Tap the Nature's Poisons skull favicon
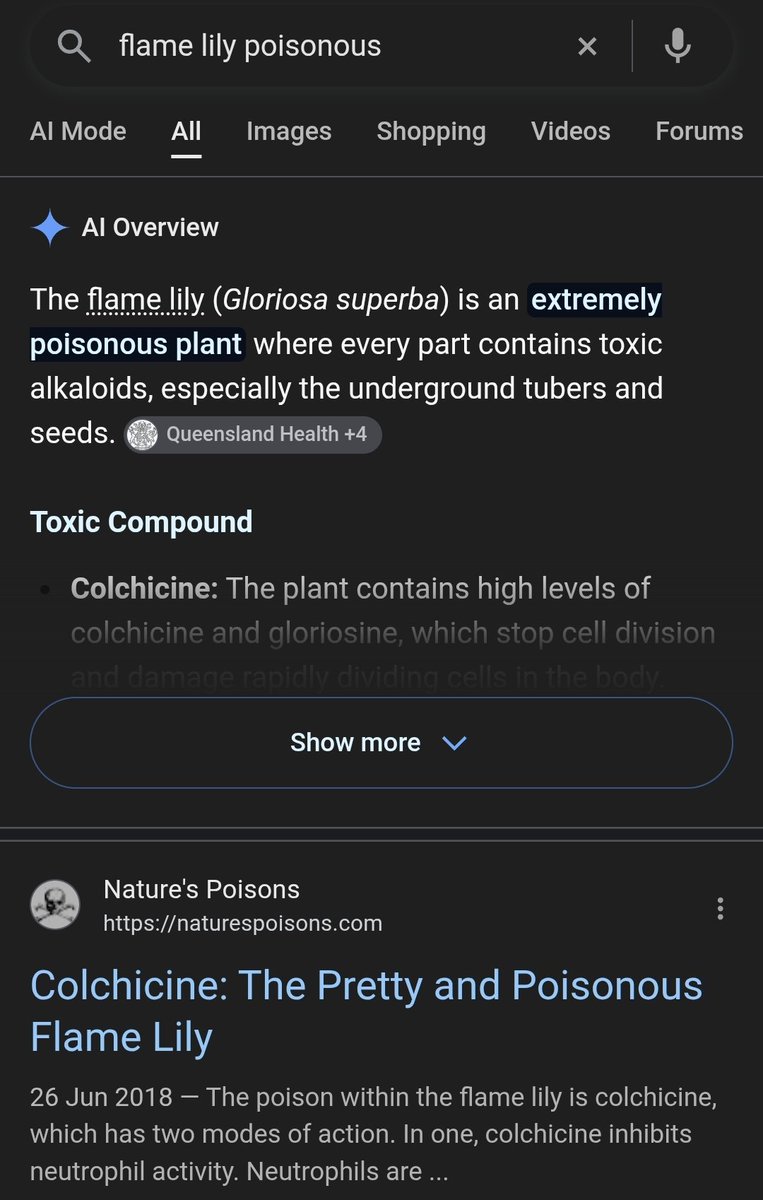 coord(55,905)
